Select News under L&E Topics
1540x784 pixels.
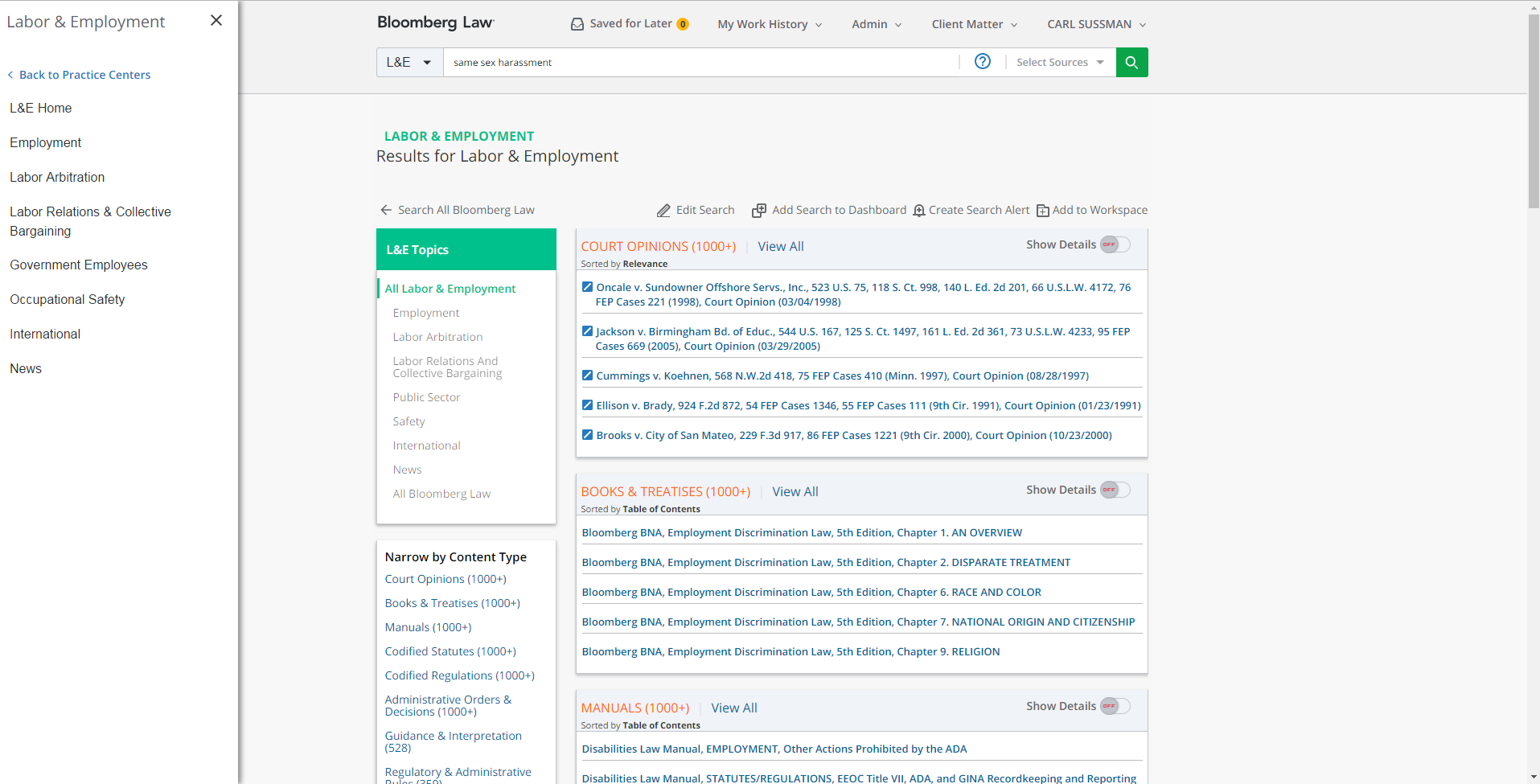407,470
